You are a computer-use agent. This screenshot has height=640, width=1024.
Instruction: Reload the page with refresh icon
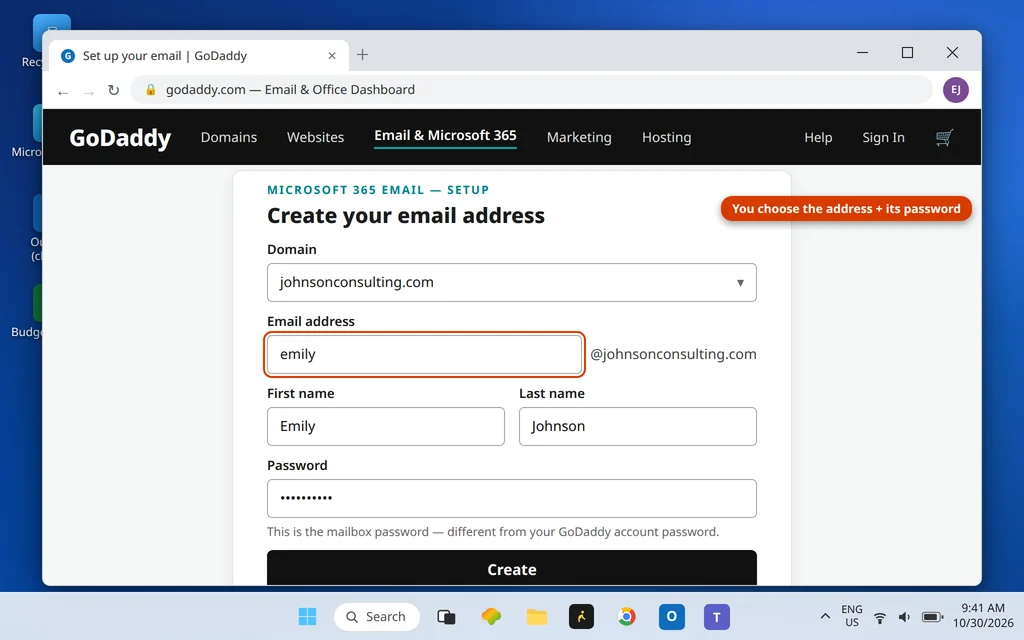114,90
